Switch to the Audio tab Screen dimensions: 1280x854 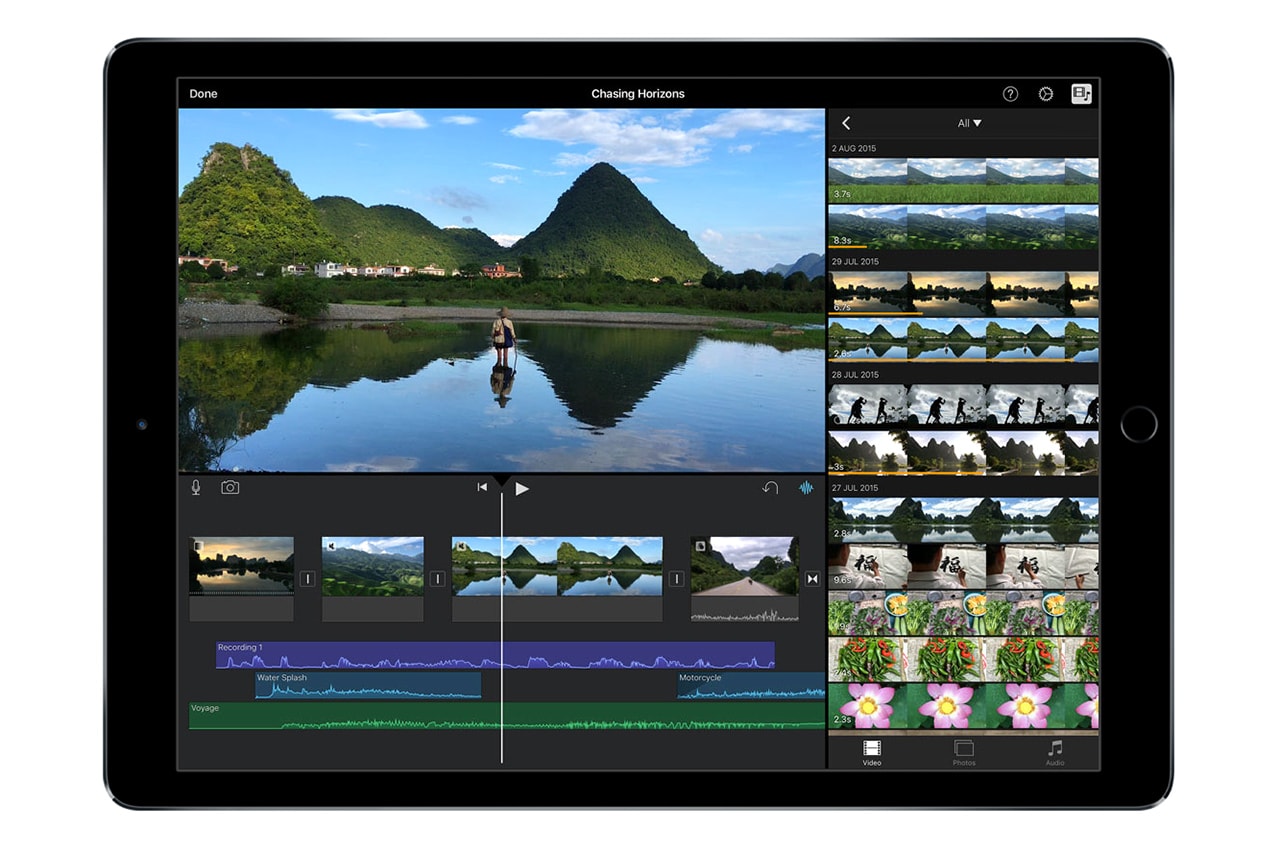coord(1055,753)
